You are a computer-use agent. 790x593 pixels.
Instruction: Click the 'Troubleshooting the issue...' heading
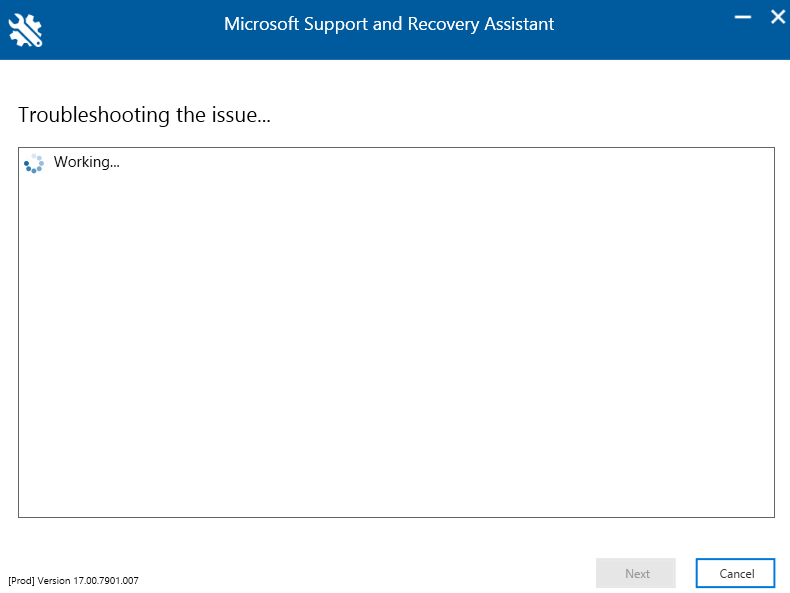point(145,115)
